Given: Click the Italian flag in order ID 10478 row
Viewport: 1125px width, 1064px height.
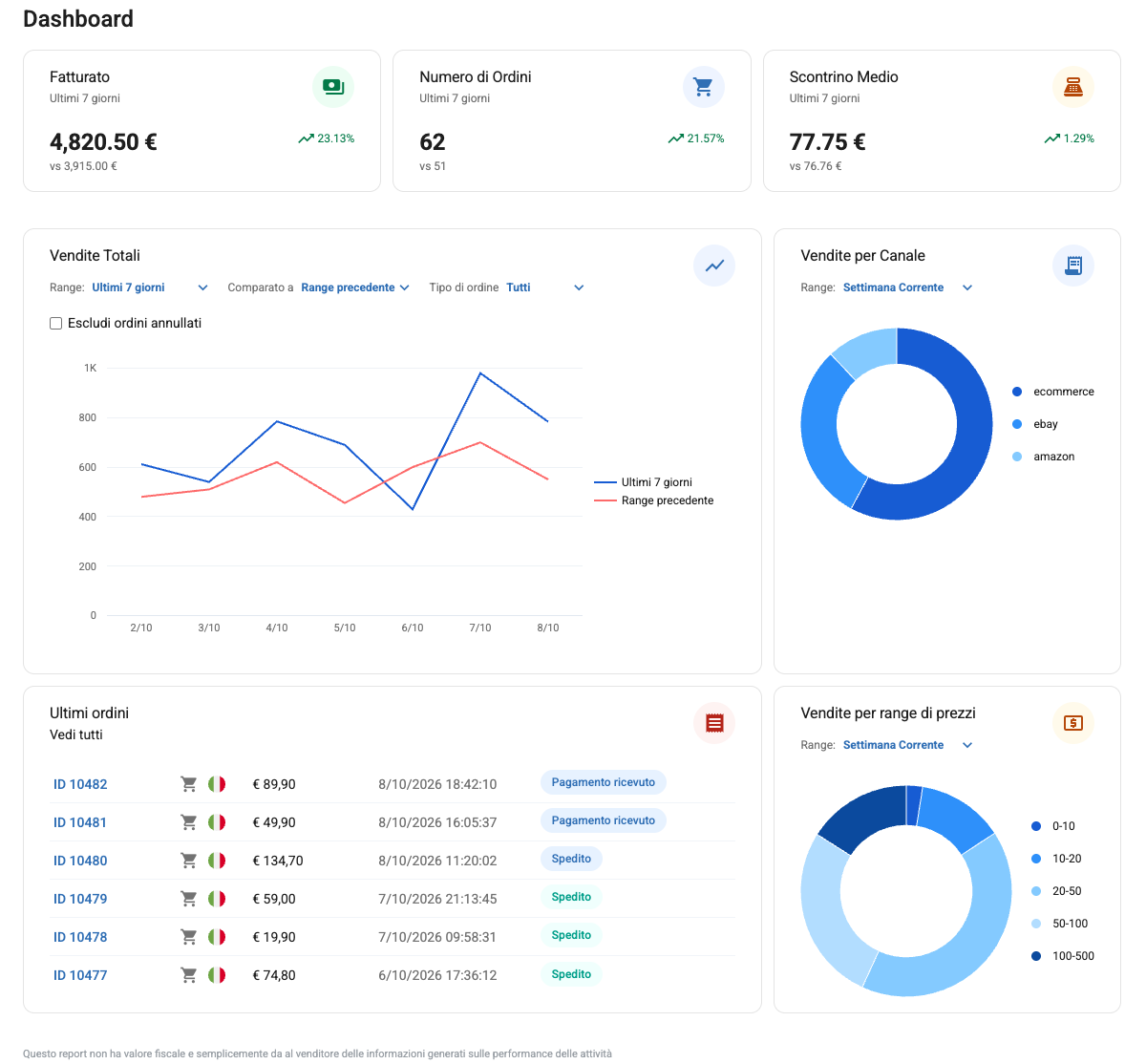Looking at the screenshot, I should tap(217, 936).
